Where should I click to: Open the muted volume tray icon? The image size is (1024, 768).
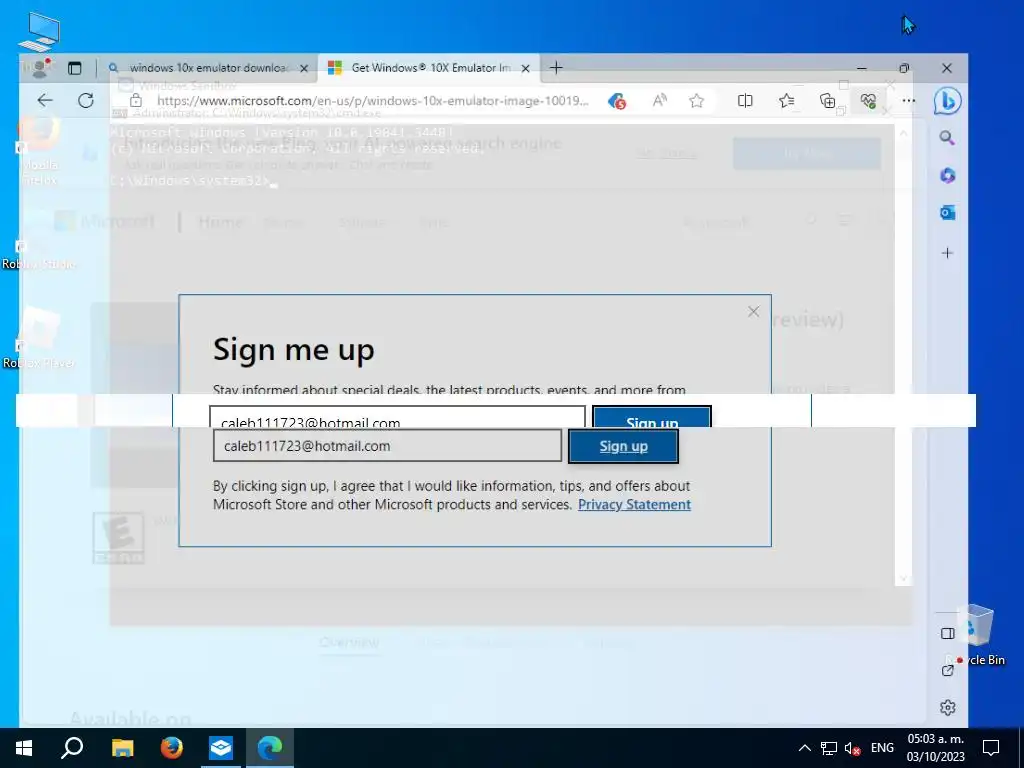(852, 748)
